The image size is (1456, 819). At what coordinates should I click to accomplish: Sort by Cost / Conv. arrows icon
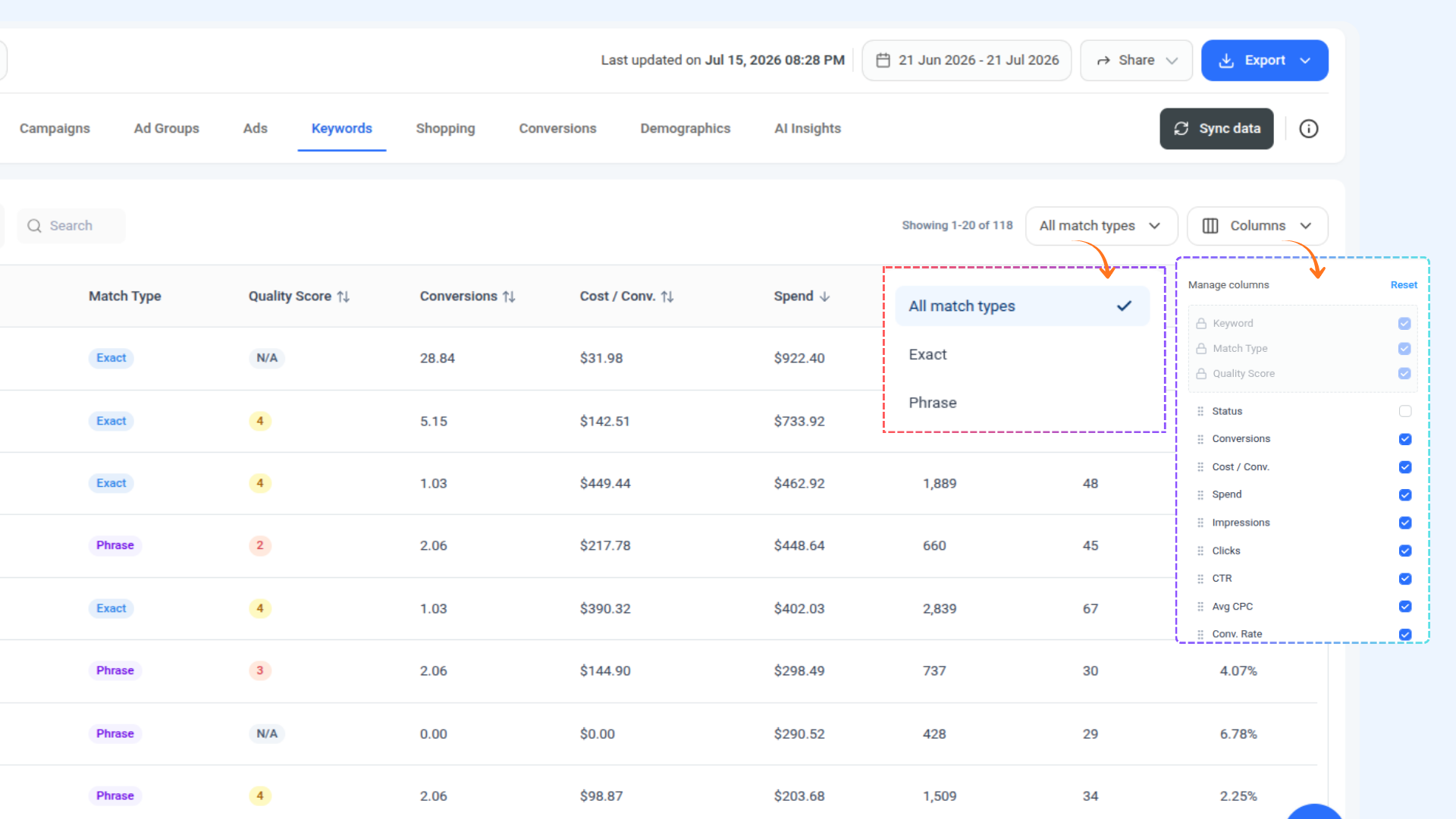click(x=667, y=297)
